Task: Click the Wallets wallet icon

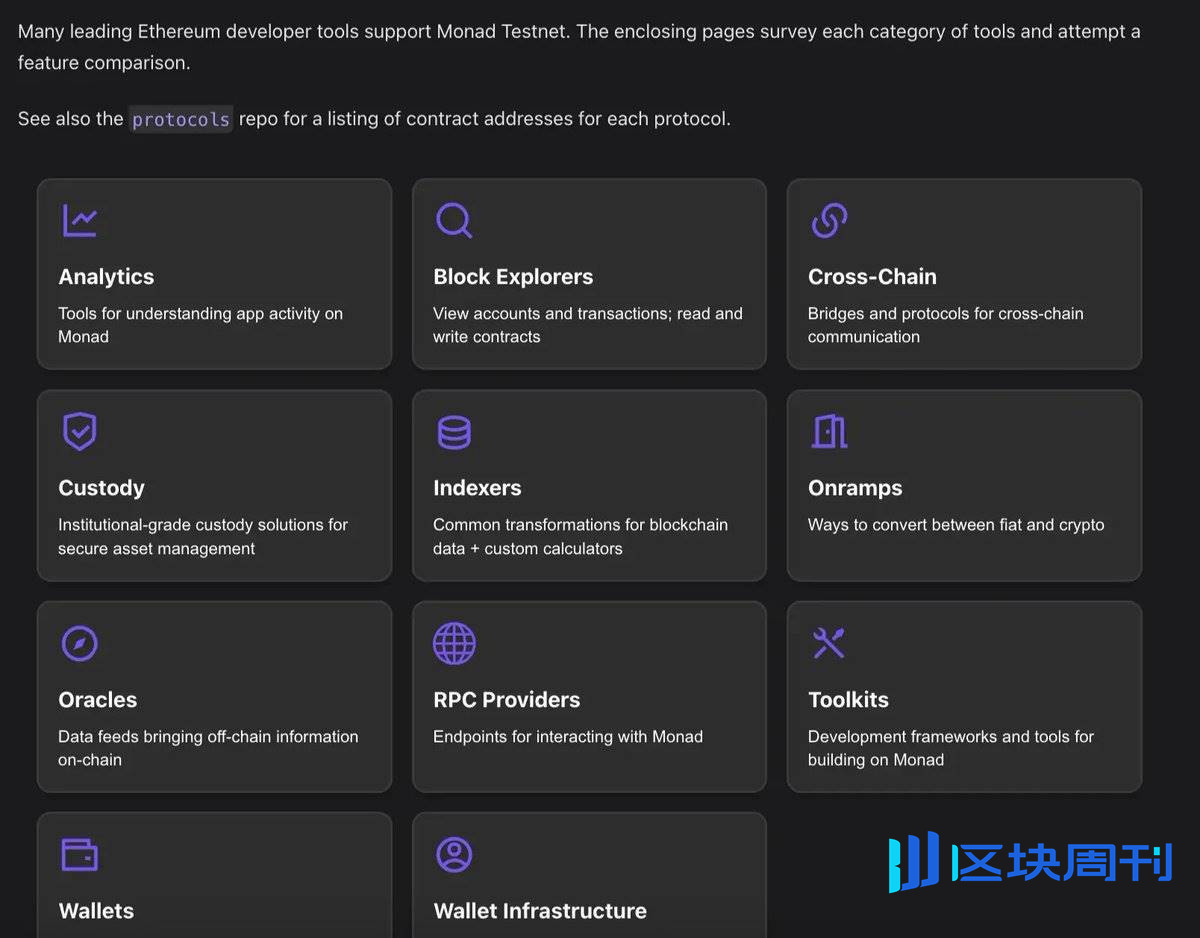Action: [80, 855]
